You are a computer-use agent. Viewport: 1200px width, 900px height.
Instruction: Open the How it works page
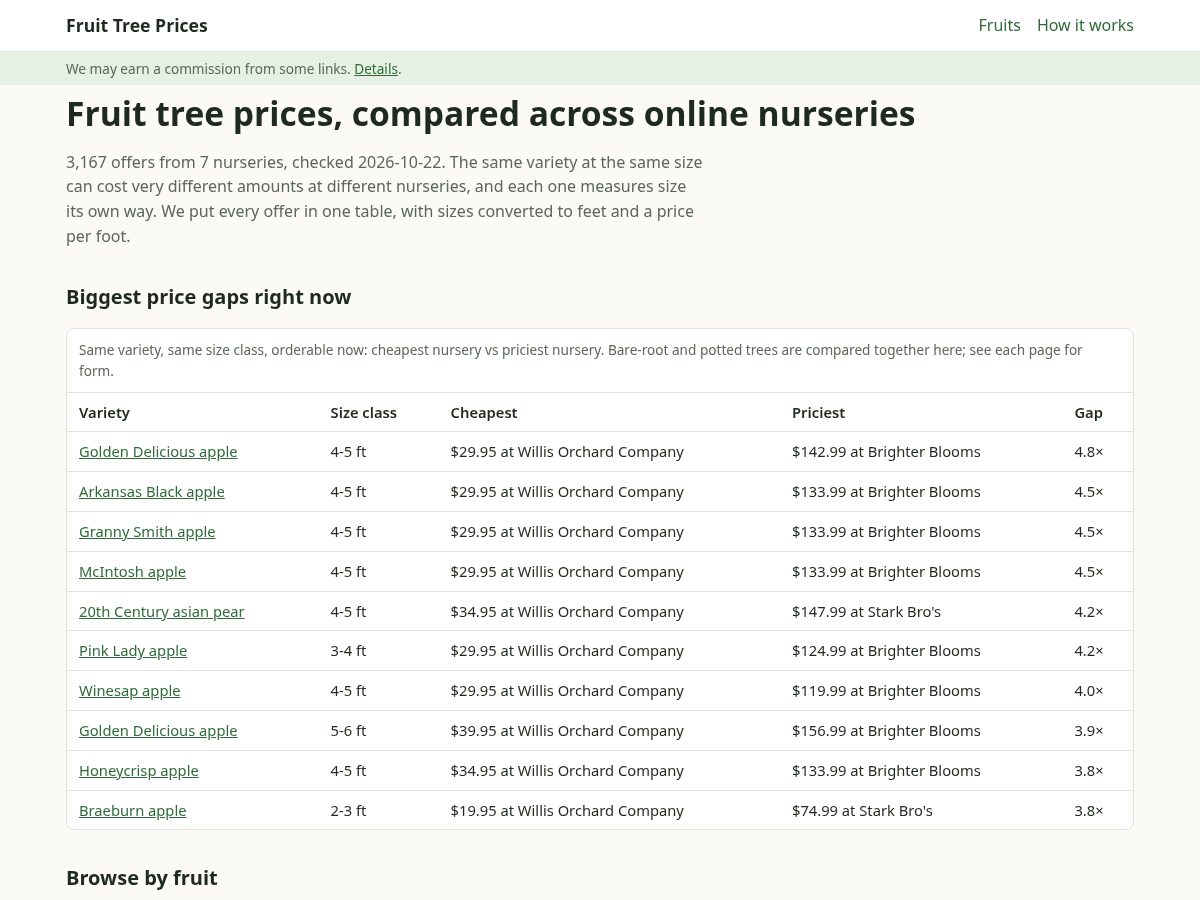pyautogui.click(x=1085, y=25)
